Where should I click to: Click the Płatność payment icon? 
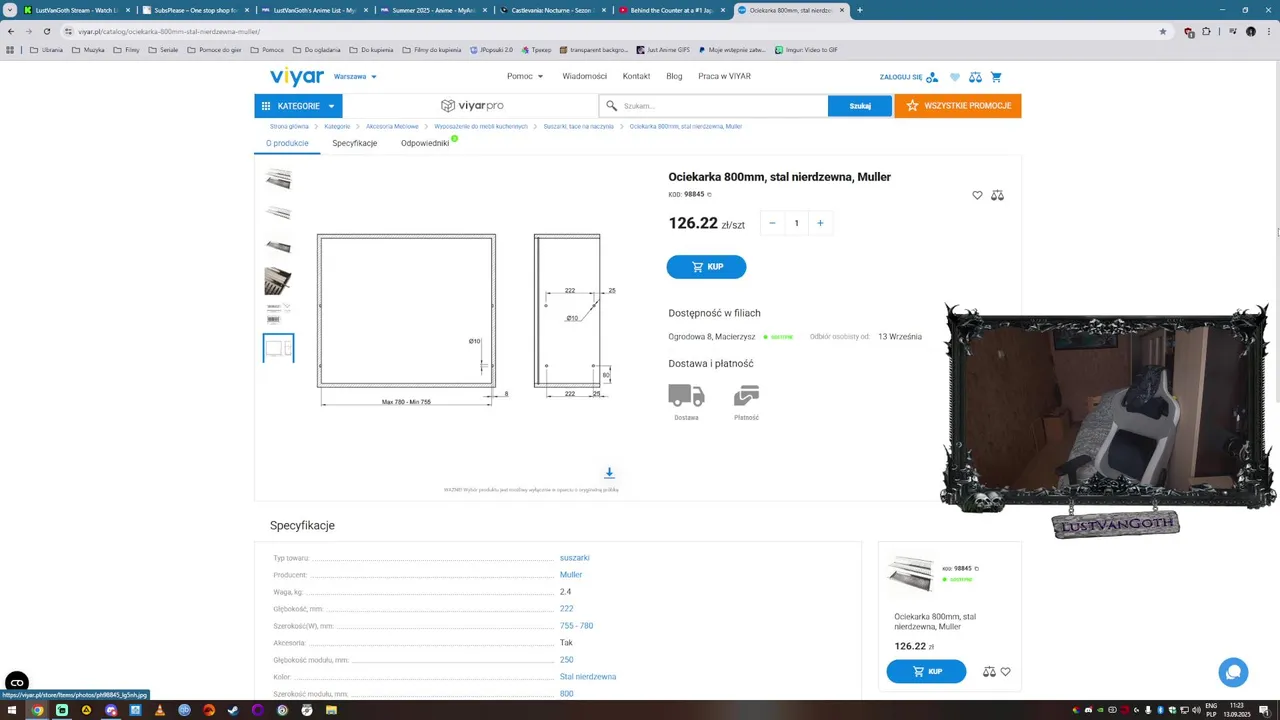tap(746, 395)
